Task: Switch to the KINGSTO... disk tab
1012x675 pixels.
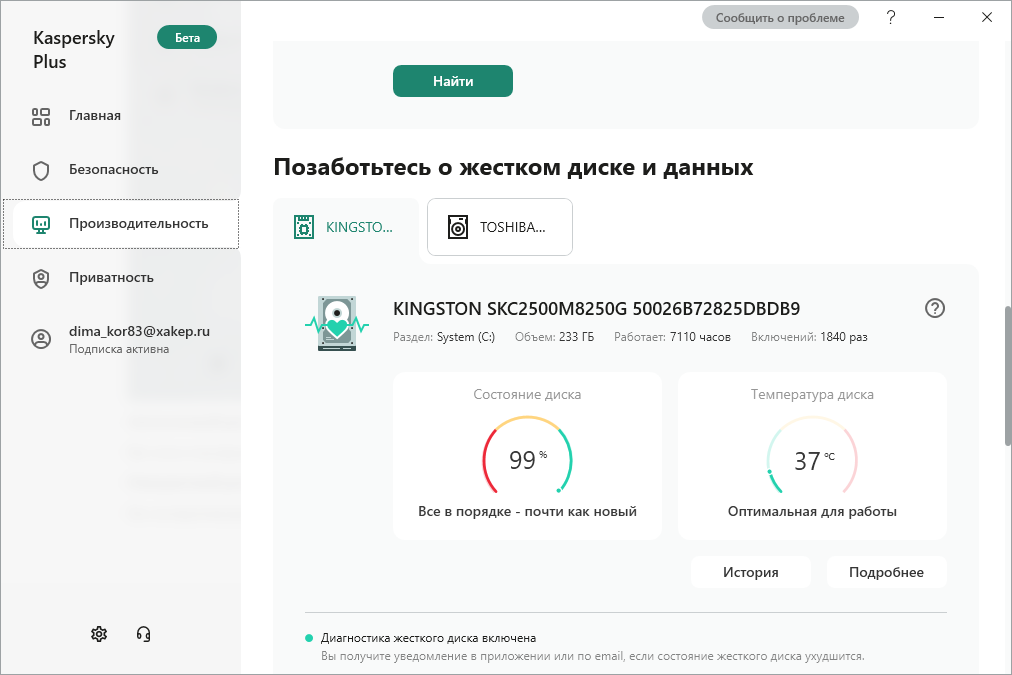Action: pyautogui.click(x=346, y=227)
